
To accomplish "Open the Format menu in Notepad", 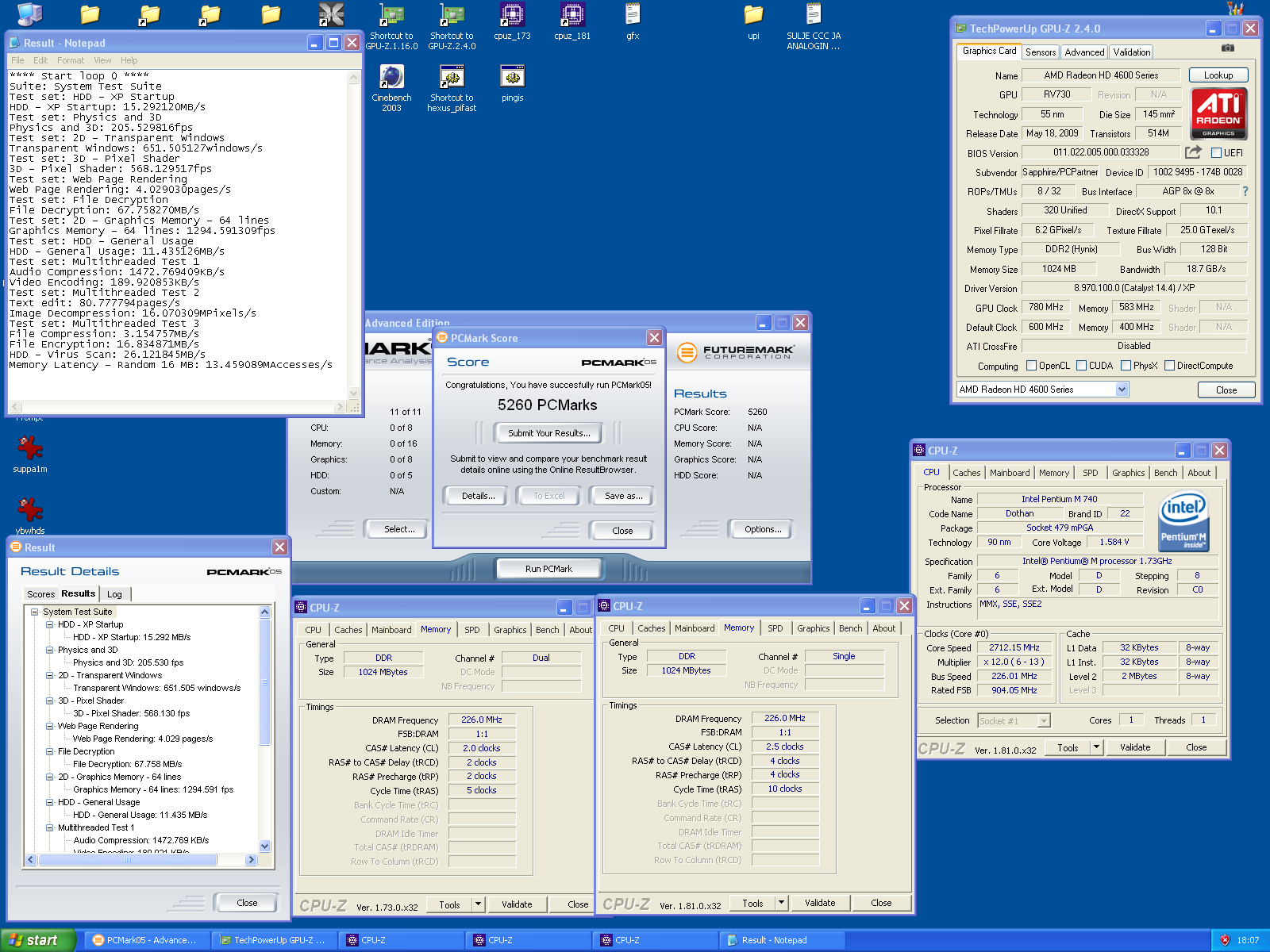I will pos(71,60).
